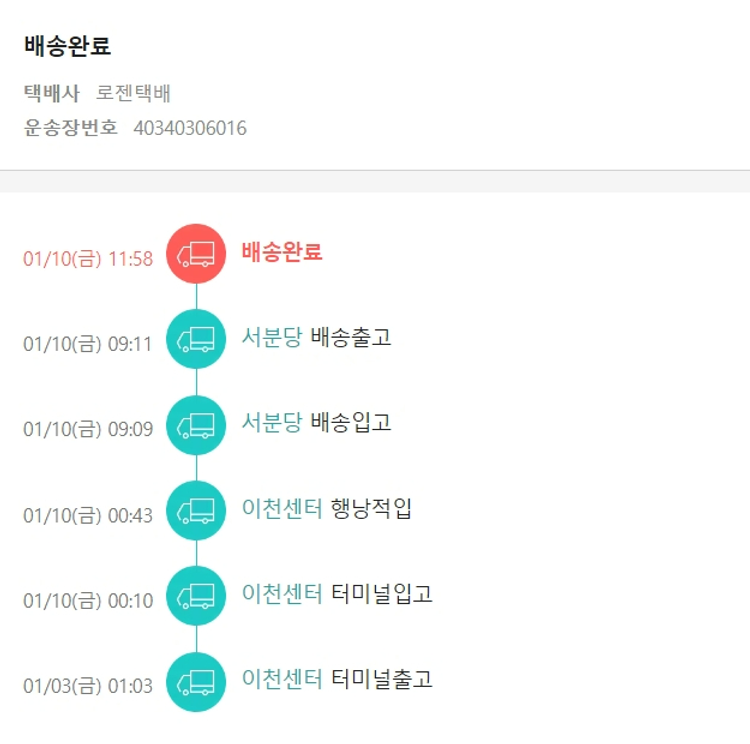
Task: Open the 이천센터 터미널입고 entry
Action: [337, 594]
